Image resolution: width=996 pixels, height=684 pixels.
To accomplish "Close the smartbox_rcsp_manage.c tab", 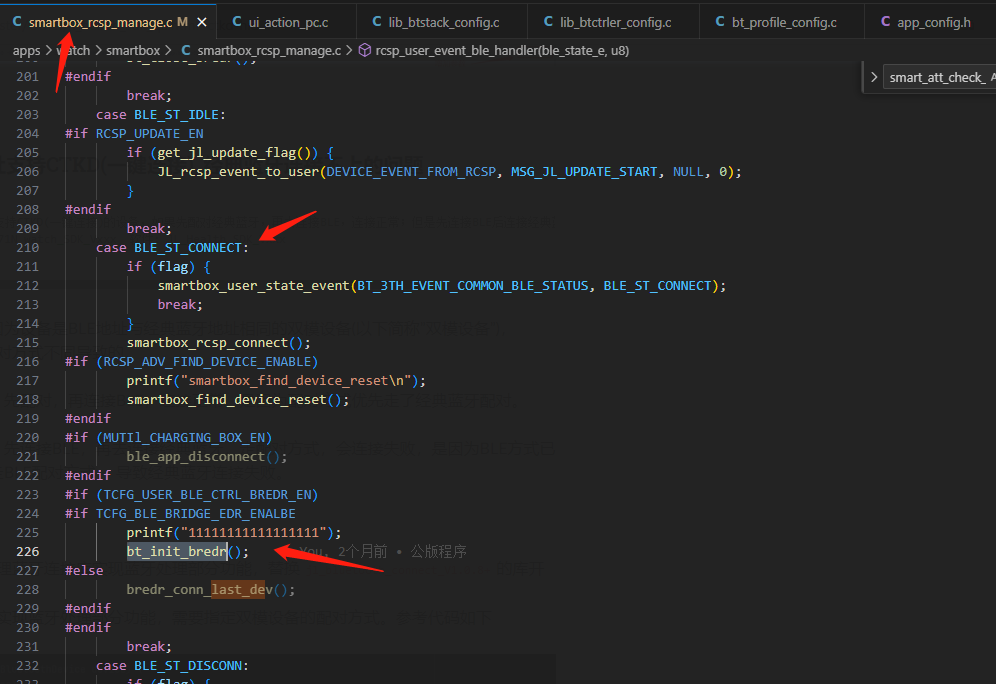I will pyautogui.click(x=202, y=22).
